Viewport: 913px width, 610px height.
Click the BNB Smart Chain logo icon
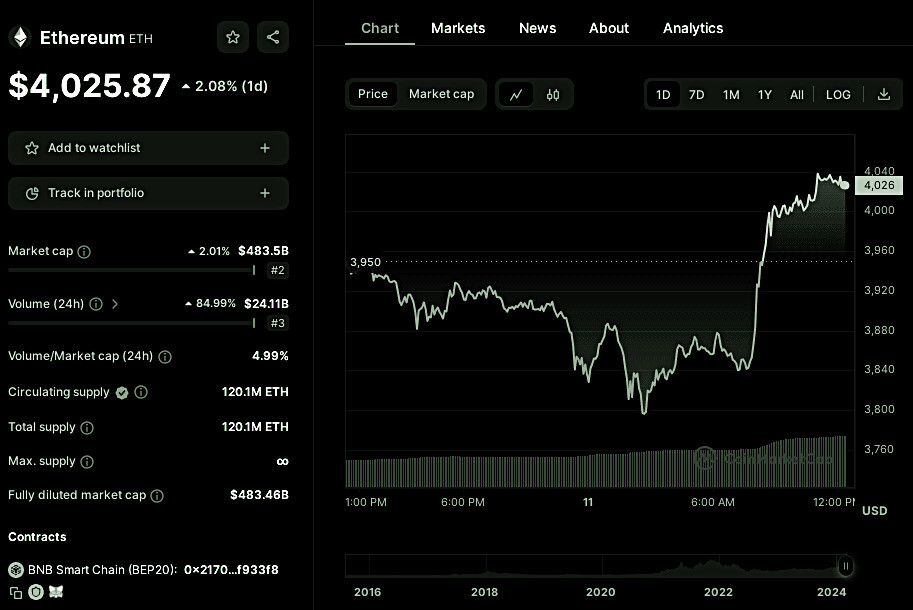(x=16, y=570)
